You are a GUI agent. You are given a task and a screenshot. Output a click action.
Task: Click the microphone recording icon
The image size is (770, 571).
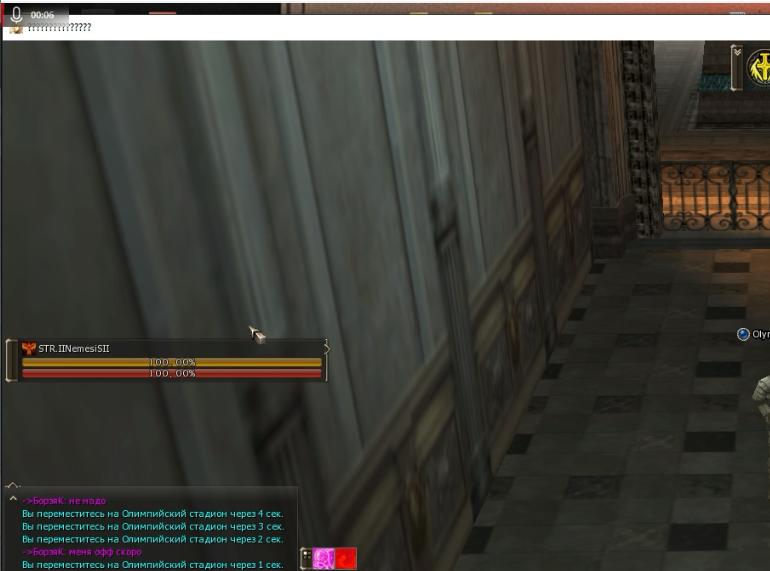click(x=16, y=15)
